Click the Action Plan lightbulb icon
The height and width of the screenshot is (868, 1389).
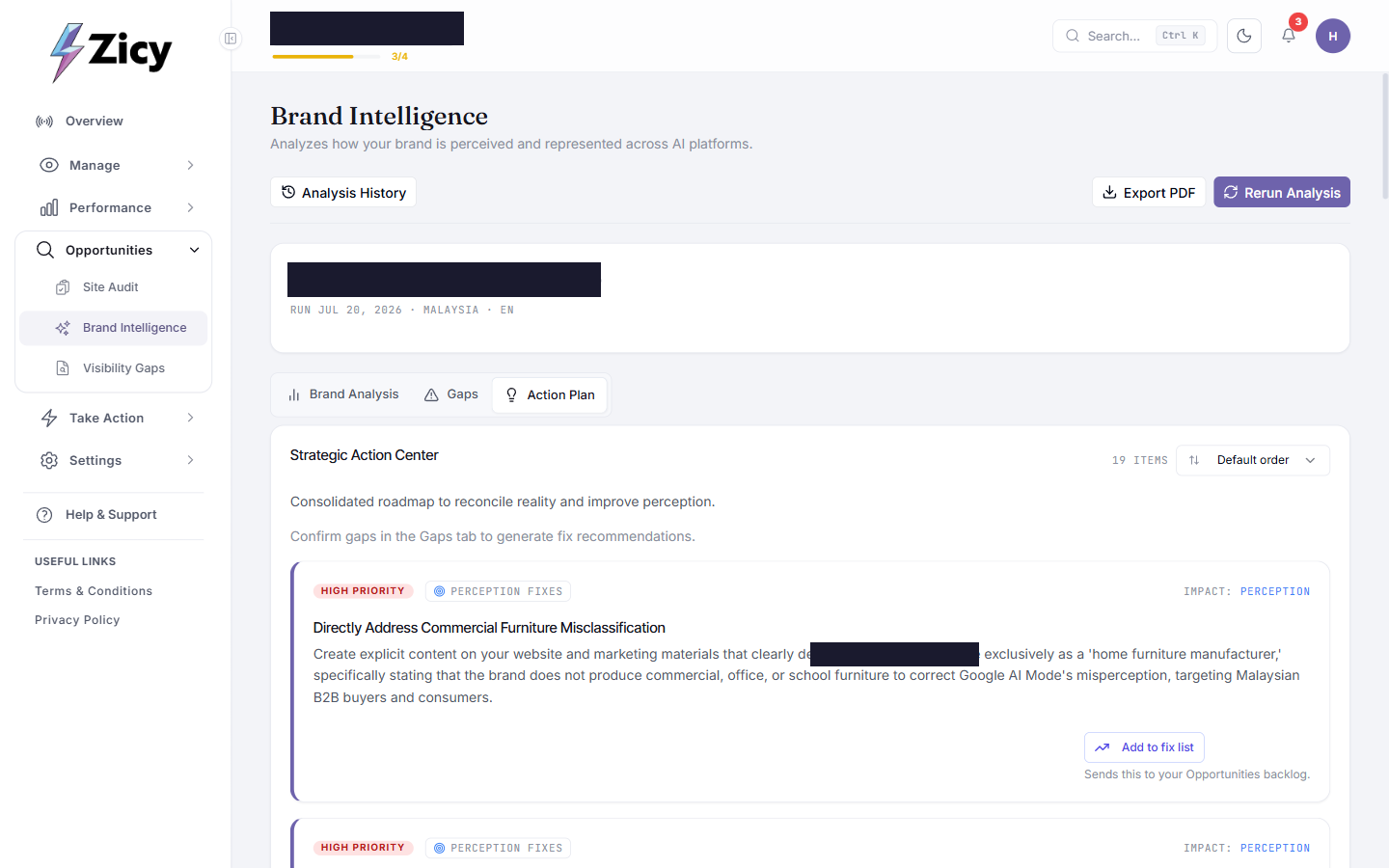pyautogui.click(x=512, y=394)
